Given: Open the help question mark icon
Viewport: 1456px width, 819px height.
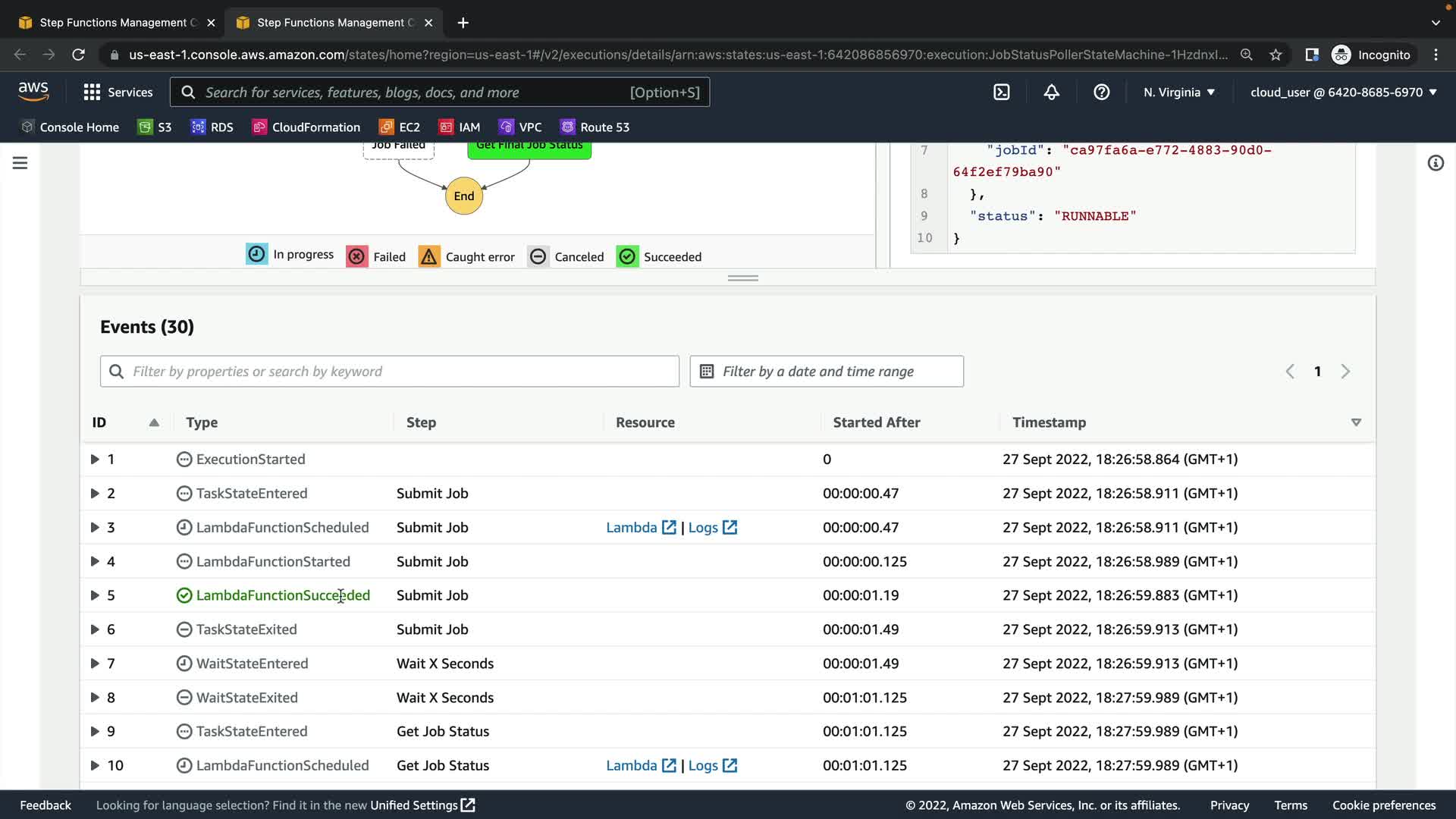Looking at the screenshot, I should click(1101, 92).
